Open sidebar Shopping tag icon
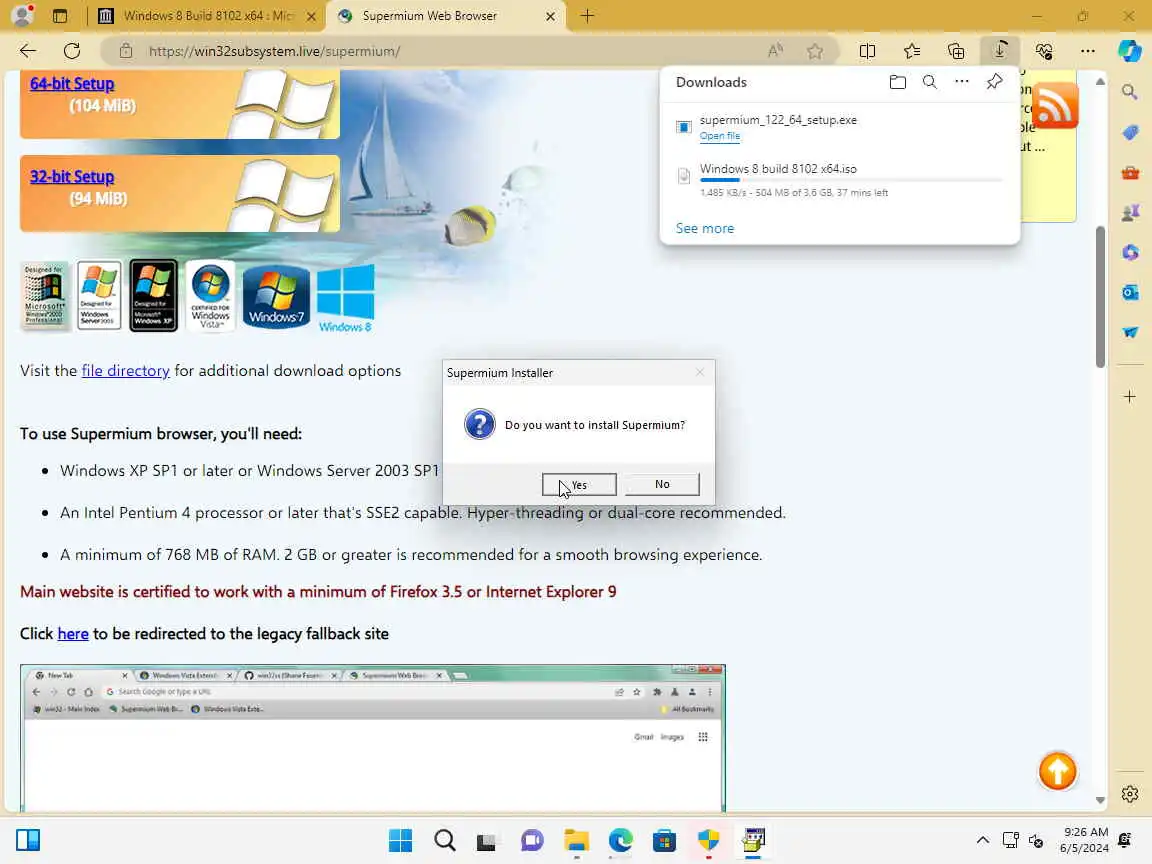Screen dimensions: 1152x864 (1130, 132)
